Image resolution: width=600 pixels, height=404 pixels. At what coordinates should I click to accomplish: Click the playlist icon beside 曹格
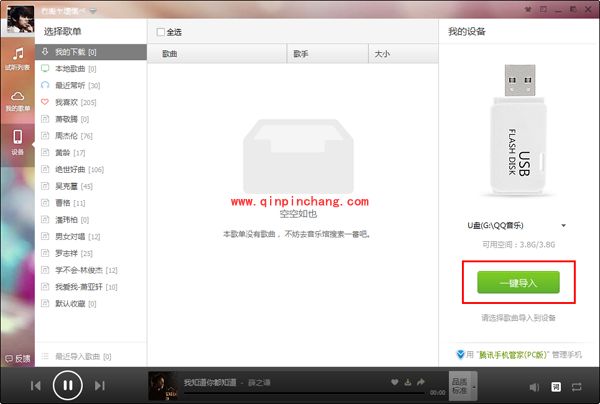(45, 203)
